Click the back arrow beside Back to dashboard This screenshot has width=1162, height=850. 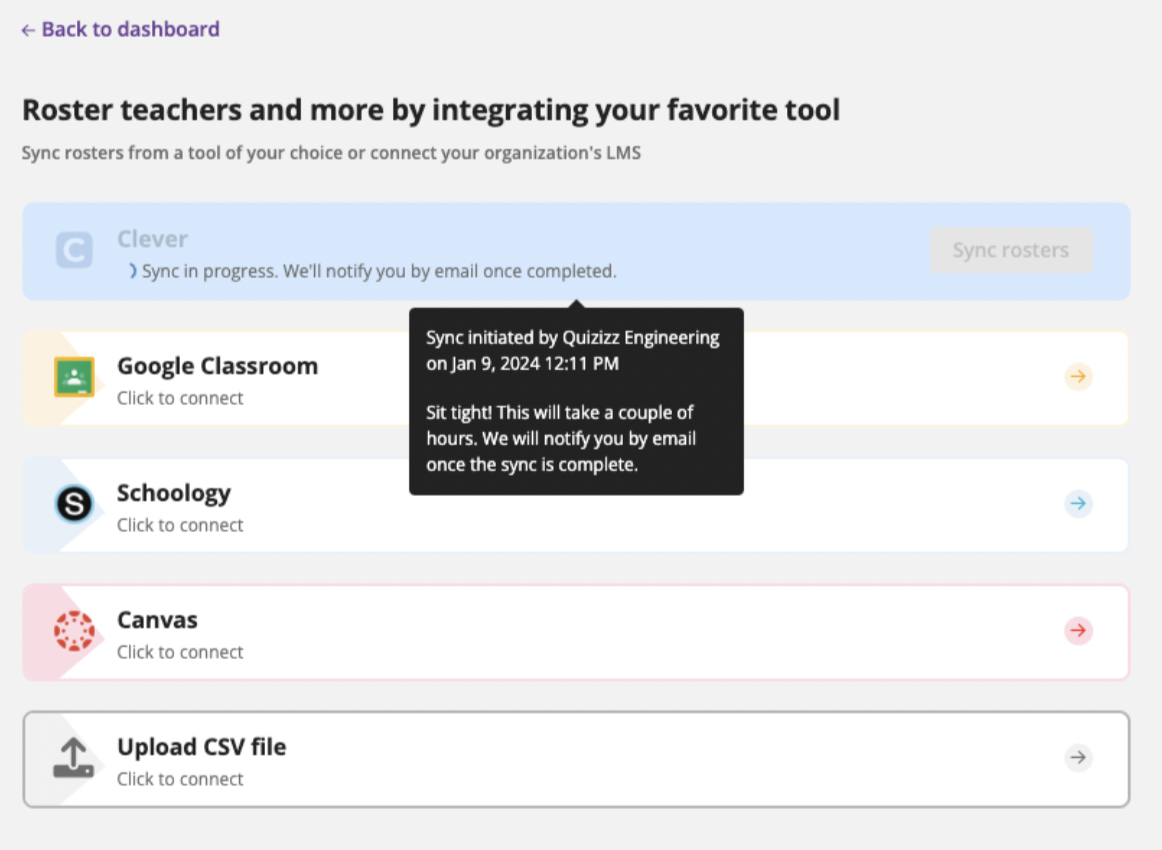click(x=28, y=30)
